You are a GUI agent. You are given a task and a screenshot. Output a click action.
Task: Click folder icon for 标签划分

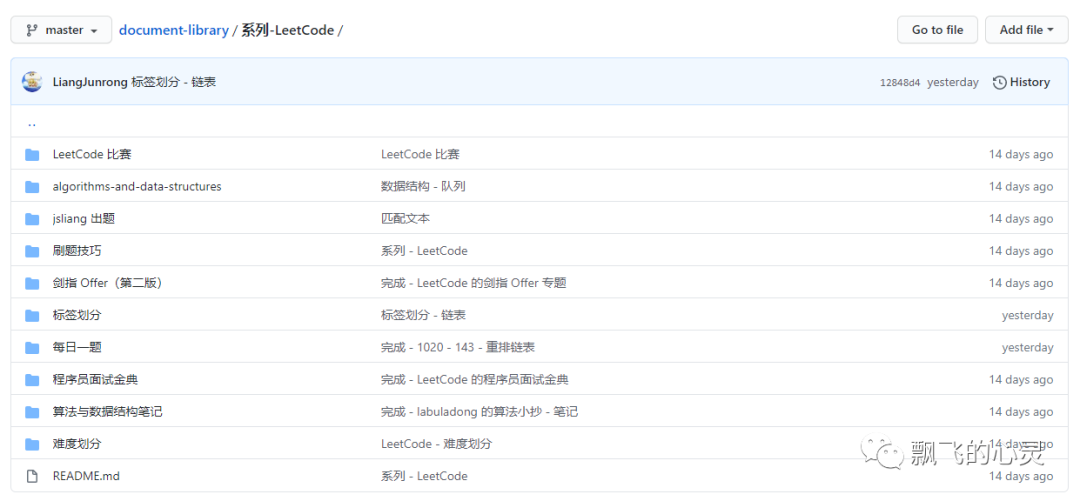coord(32,316)
